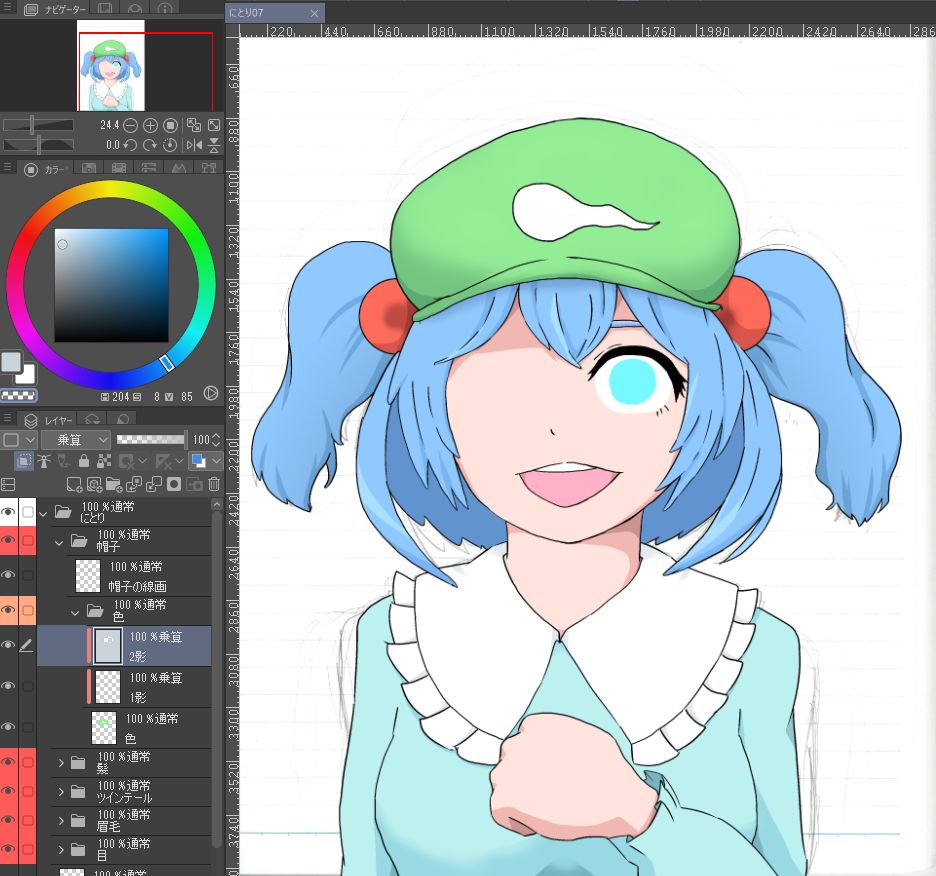This screenshot has width=936, height=876.
Task: Merge with layer below icon
Action: [x=154, y=484]
